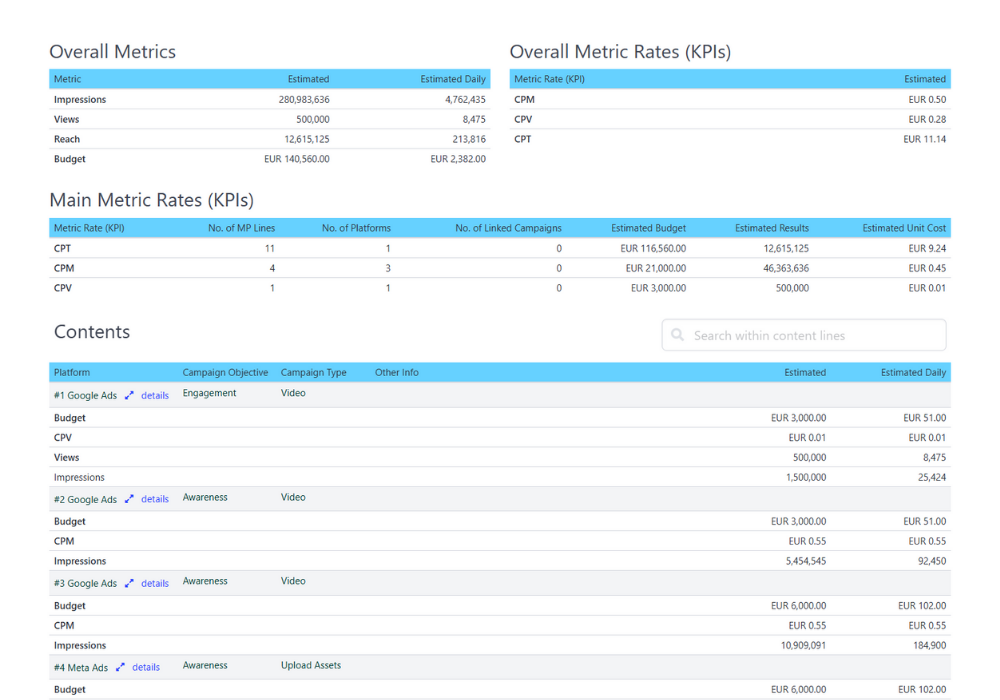Screen dimensions: 1000x700
Task: Click the Campaign Type column header
Action: [x=314, y=372]
